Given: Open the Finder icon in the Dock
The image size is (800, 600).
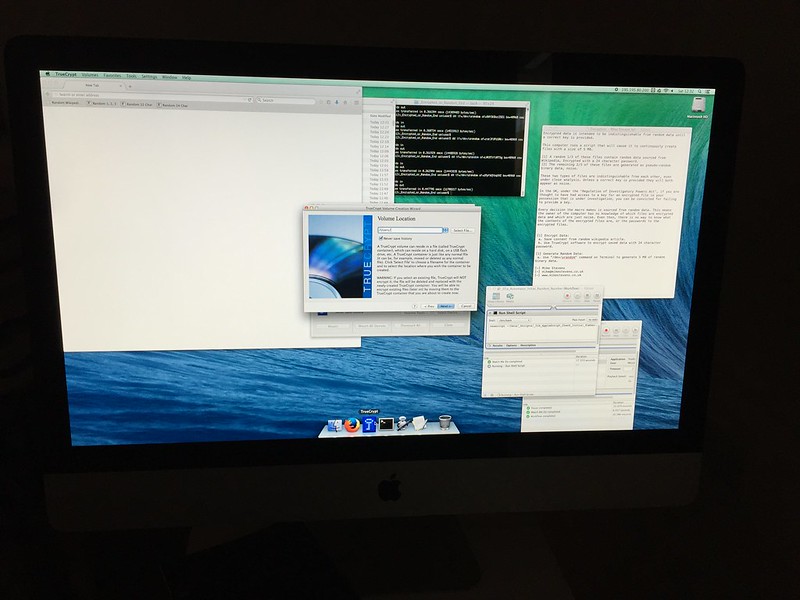Looking at the screenshot, I should tap(335, 424).
